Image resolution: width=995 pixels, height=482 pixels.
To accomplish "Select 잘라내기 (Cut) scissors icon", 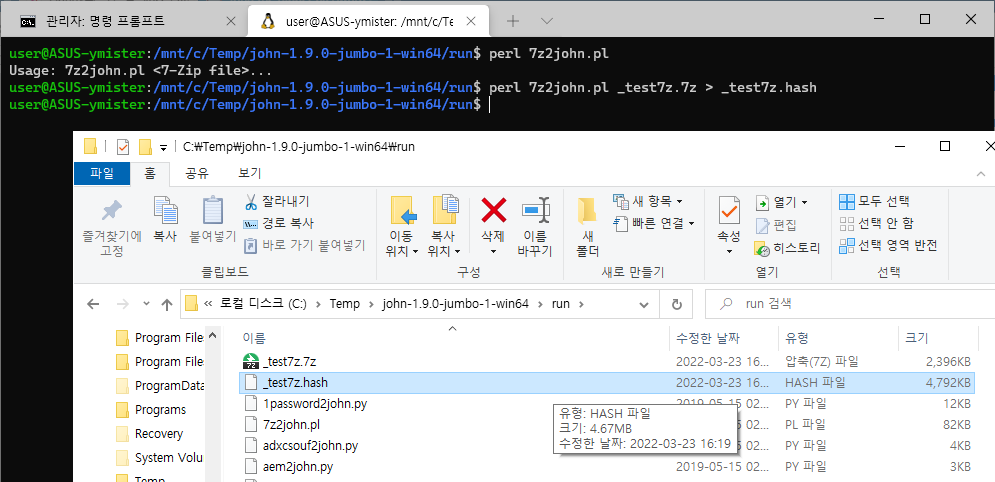I will [x=251, y=202].
